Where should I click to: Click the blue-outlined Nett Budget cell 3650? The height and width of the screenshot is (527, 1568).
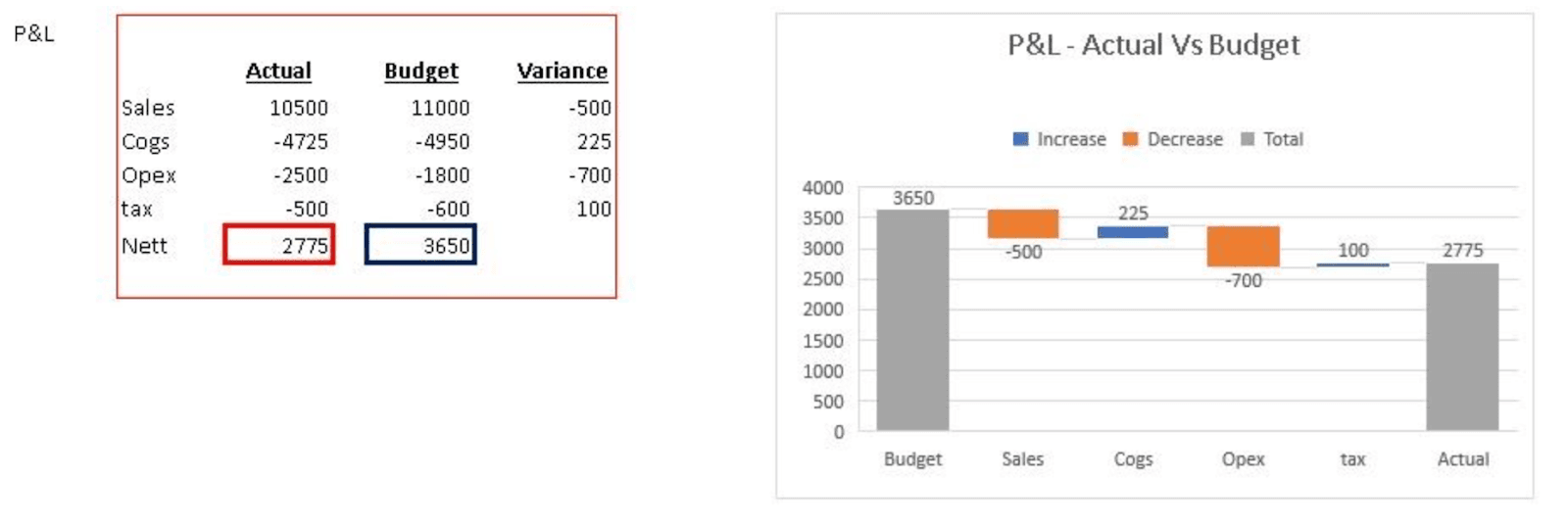click(x=420, y=245)
